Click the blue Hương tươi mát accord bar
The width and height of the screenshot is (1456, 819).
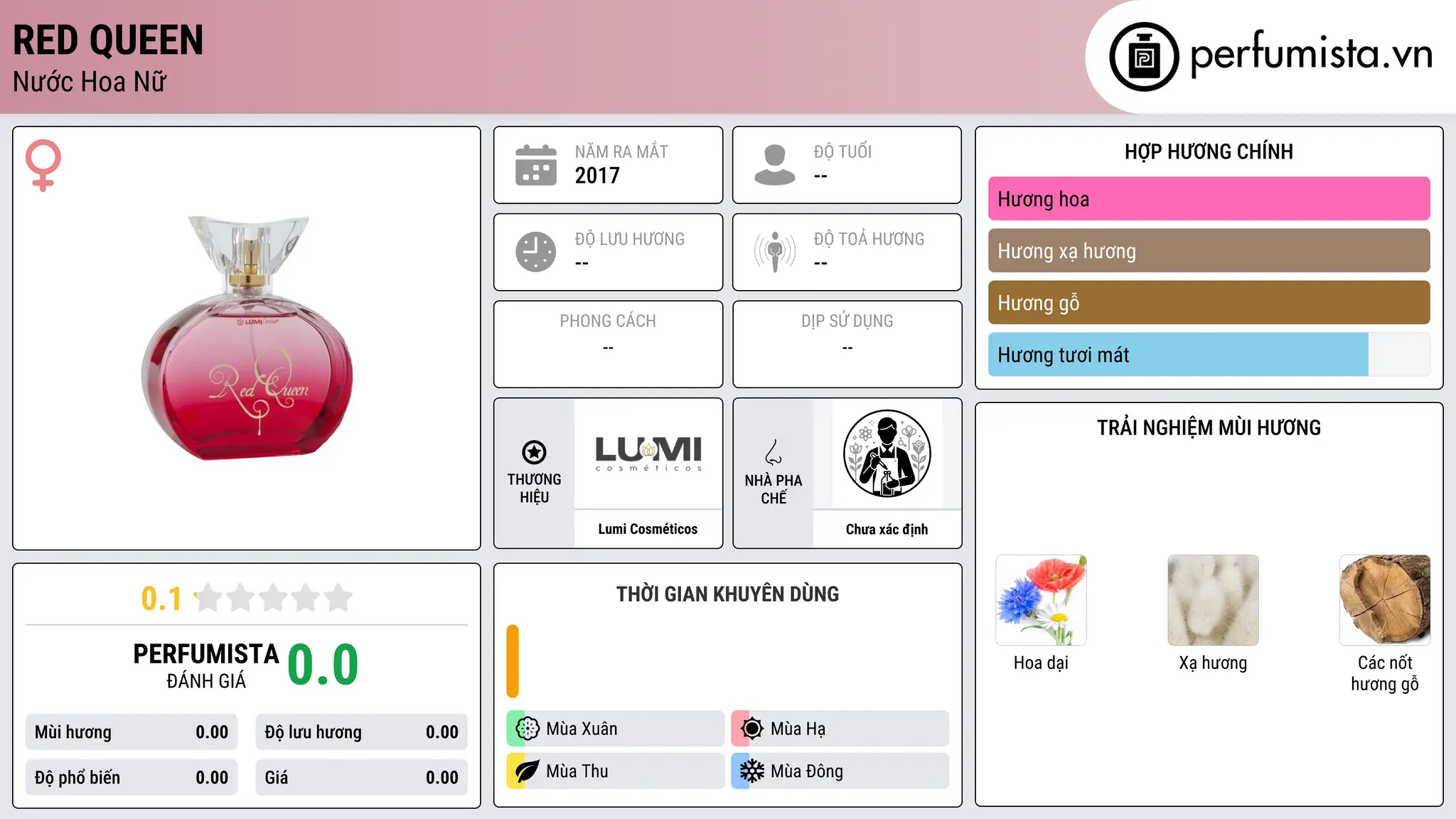pos(1178,355)
